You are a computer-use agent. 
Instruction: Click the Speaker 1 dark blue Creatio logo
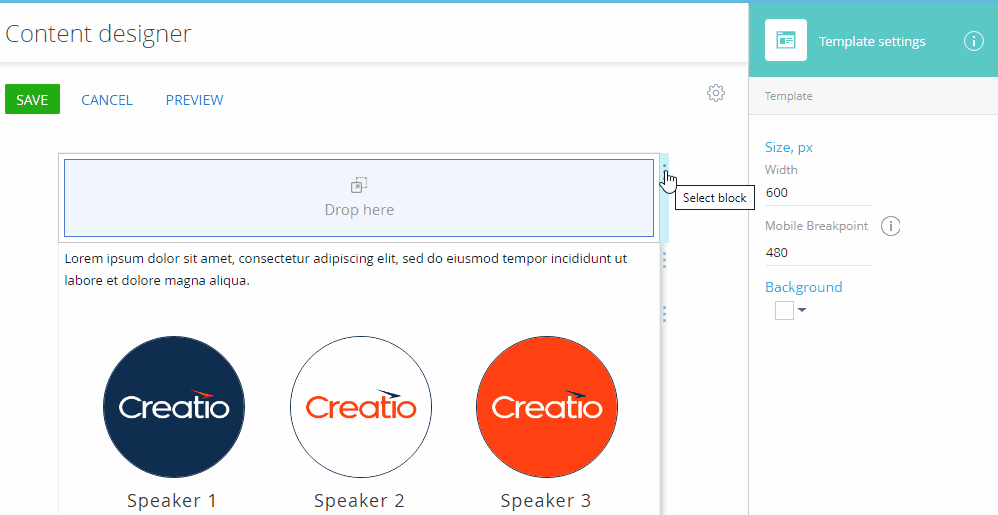174,407
